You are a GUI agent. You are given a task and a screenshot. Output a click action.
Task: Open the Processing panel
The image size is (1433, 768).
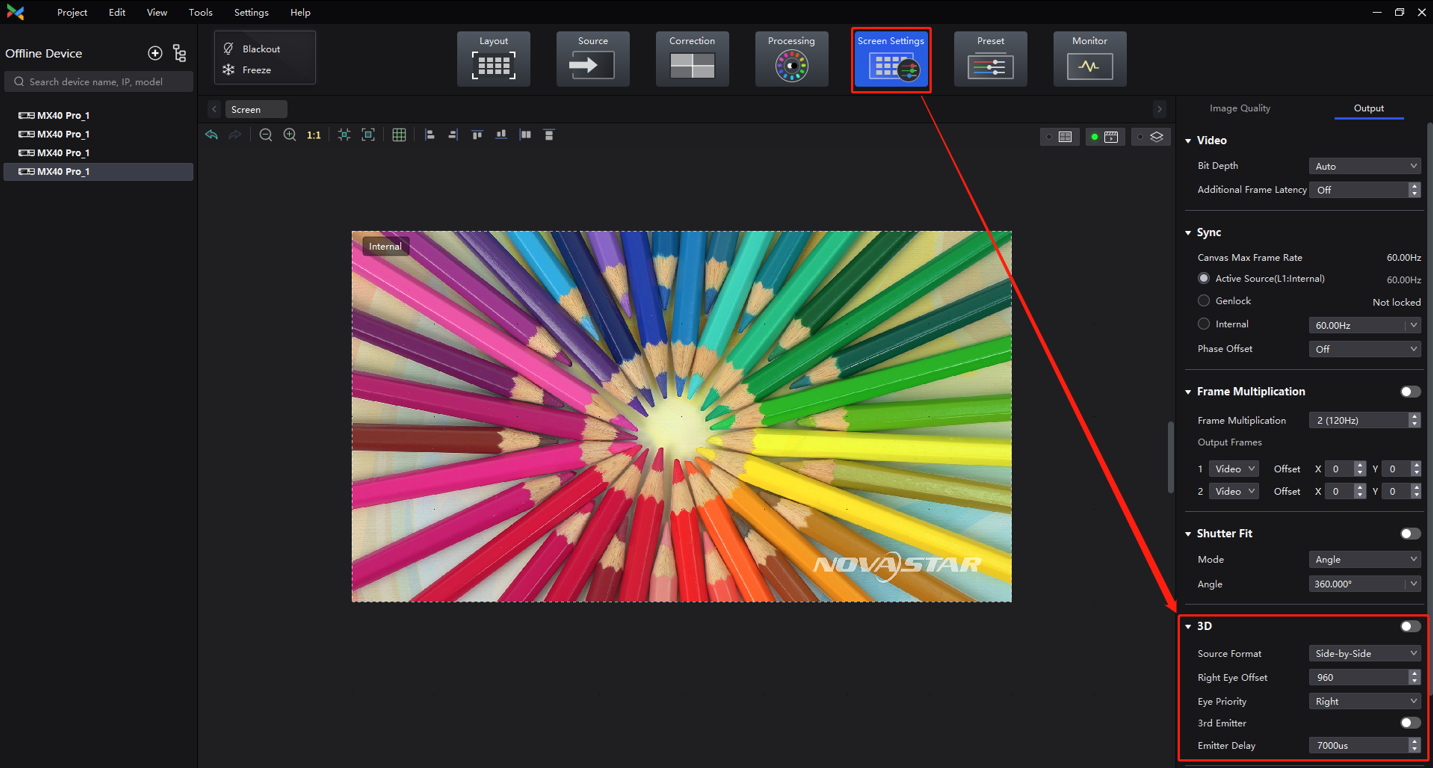click(x=791, y=58)
